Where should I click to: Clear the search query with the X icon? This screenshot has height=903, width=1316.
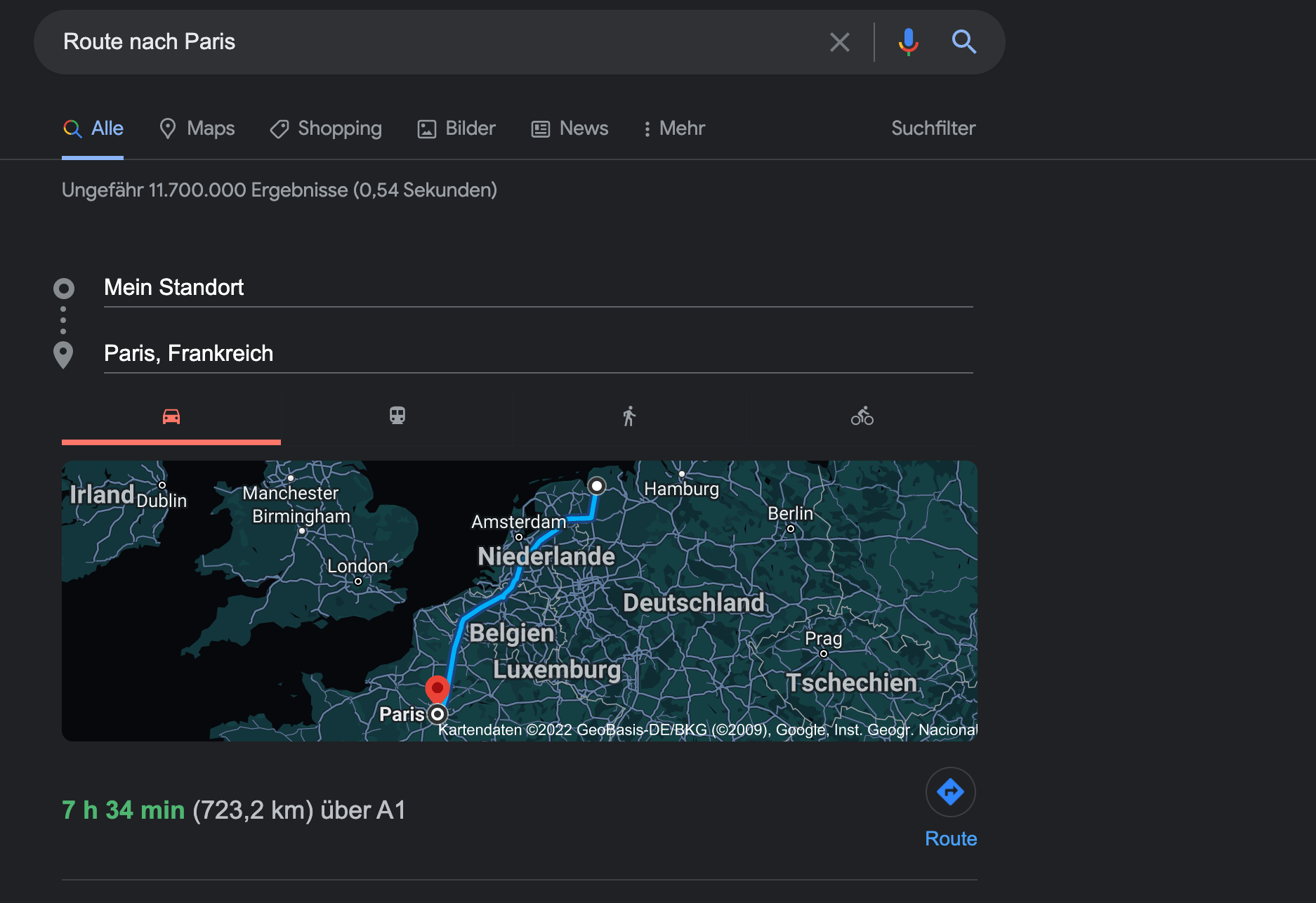click(839, 42)
